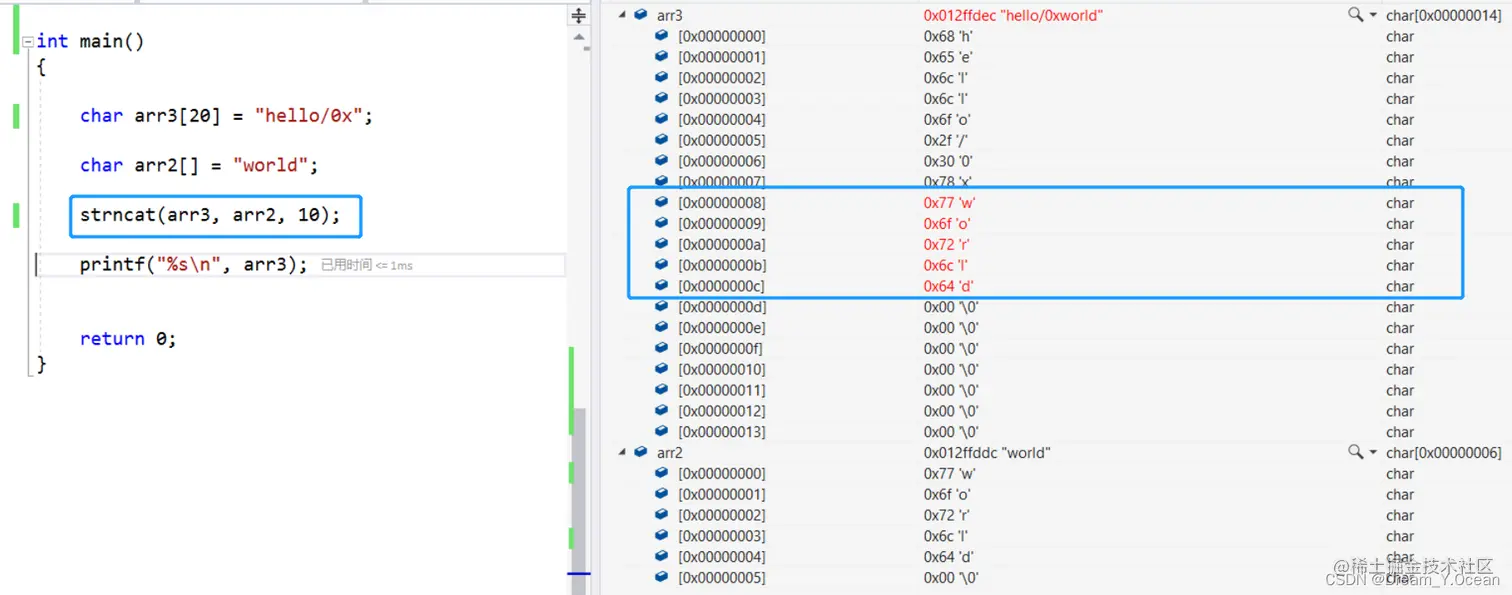Click cube icon of arr3 element 0x30 '0'
The width and height of the screenshot is (1512, 595).
click(661, 161)
